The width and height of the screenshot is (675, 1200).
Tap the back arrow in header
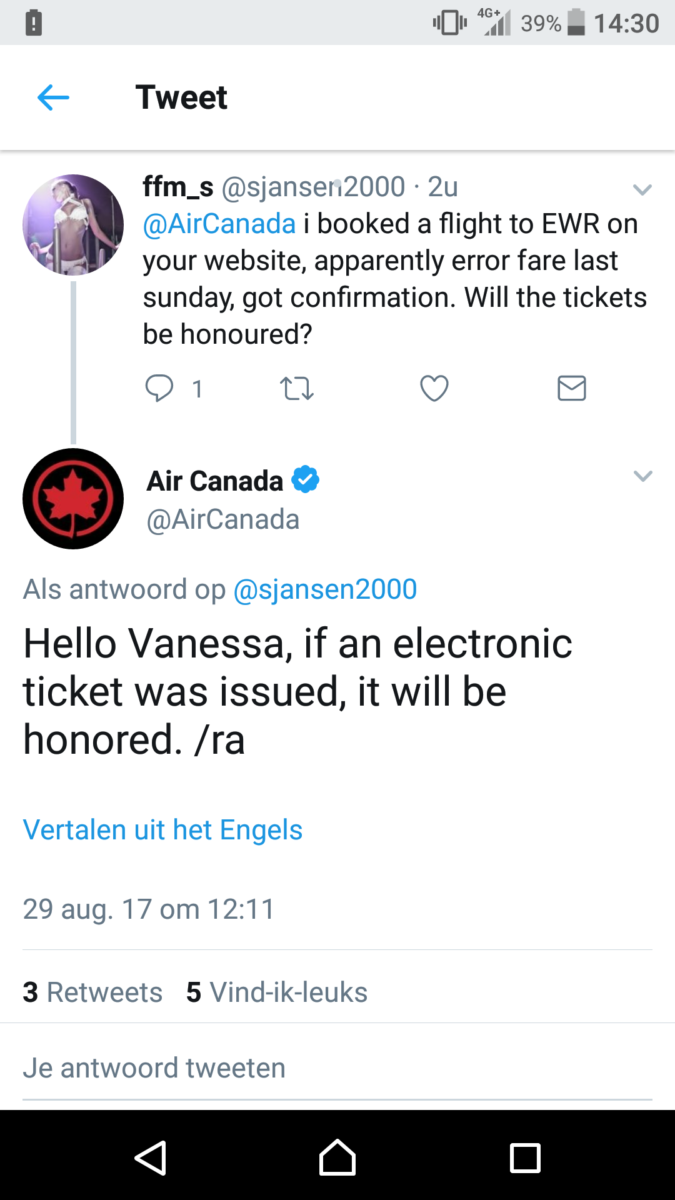(x=53, y=97)
